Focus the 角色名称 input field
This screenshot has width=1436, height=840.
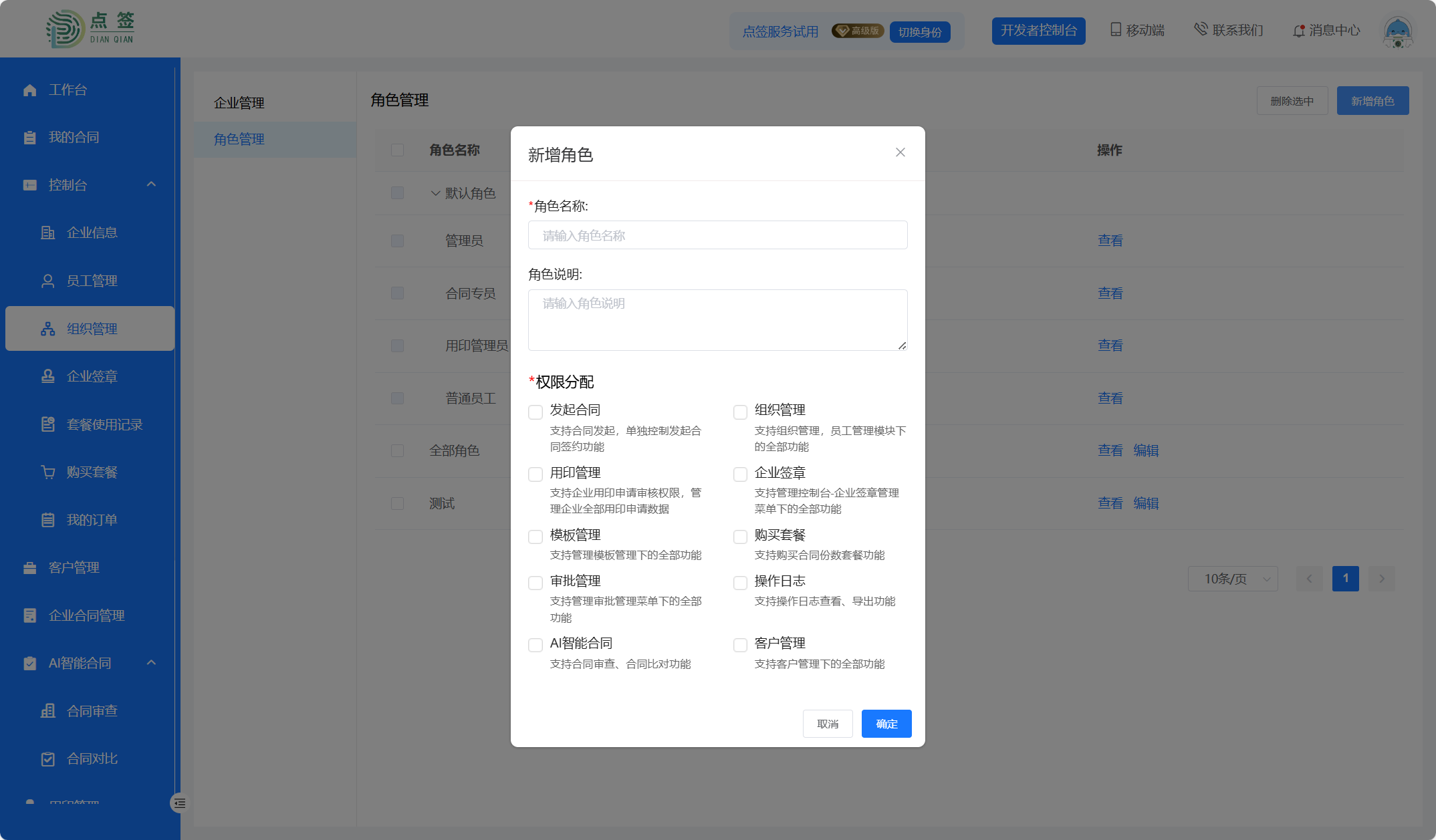[718, 235]
